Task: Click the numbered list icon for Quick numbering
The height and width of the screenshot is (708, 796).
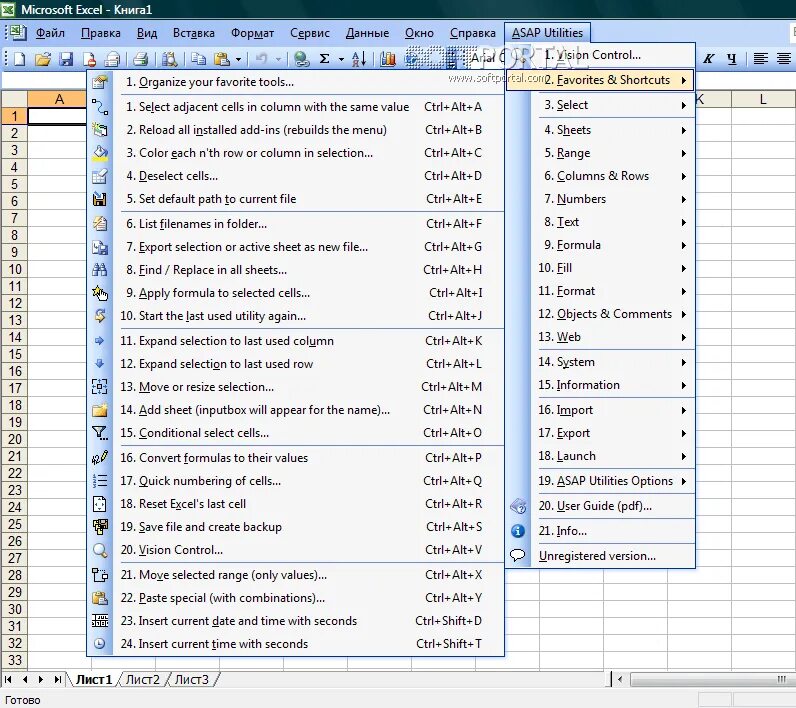Action: 100,481
